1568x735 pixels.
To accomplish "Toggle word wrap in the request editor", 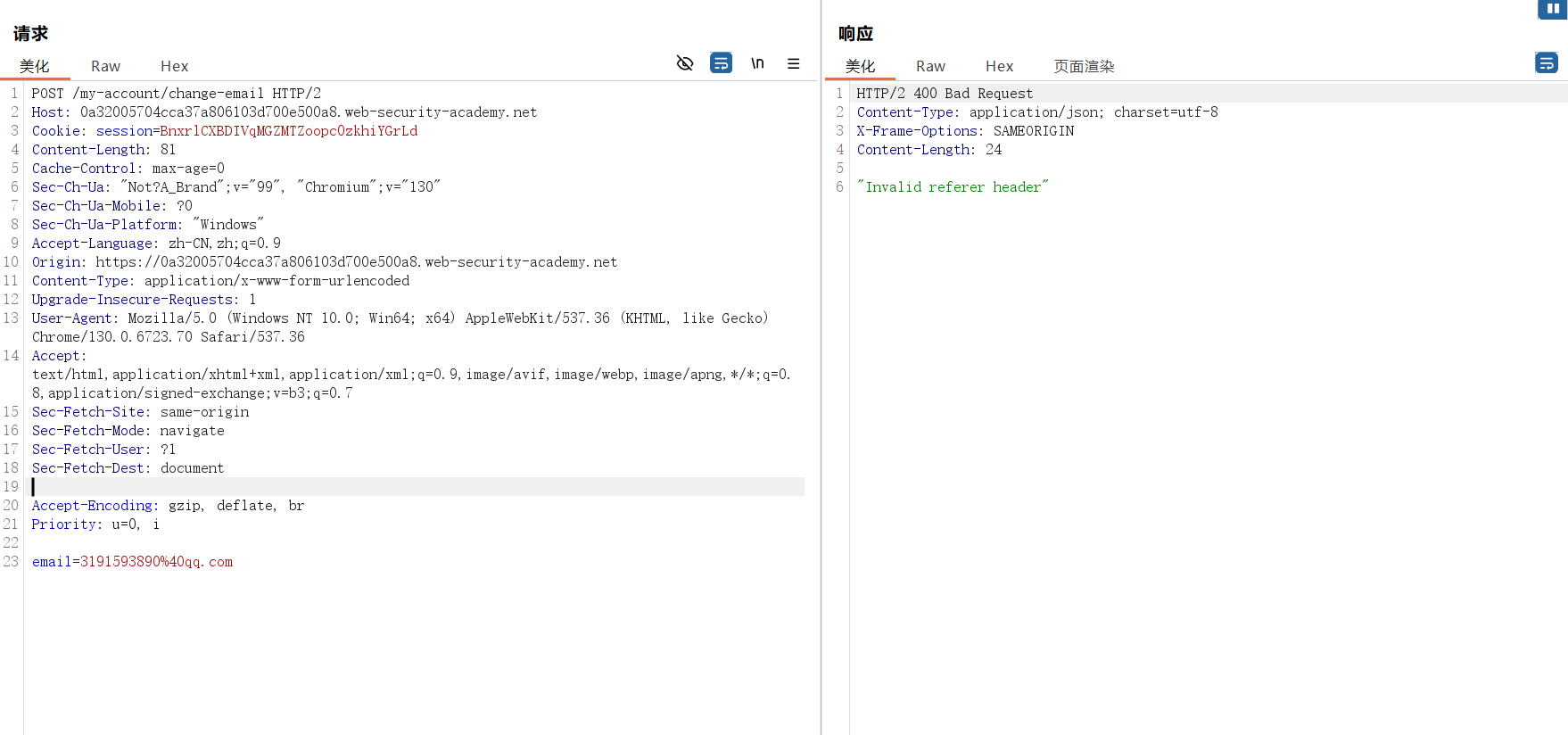I will (x=721, y=63).
